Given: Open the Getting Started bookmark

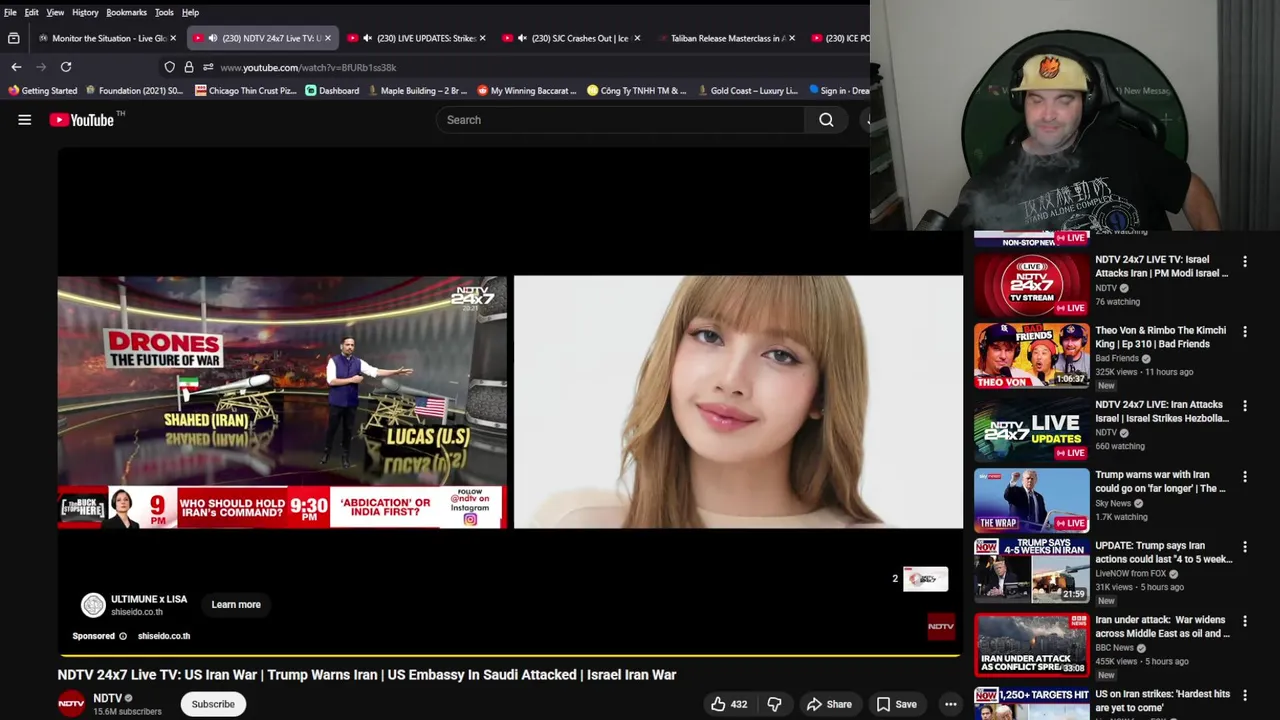Looking at the screenshot, I should pyautogui.click(x=42, y=90).
